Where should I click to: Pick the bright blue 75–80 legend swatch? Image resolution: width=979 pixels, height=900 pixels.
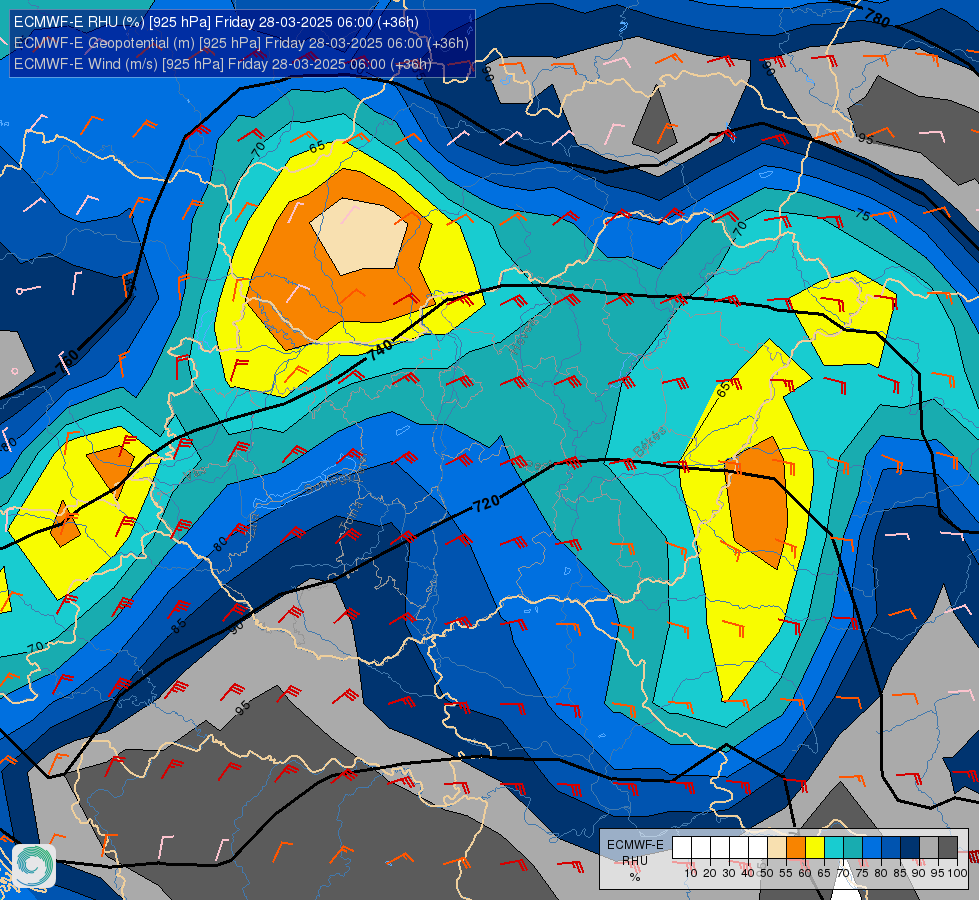pyautogui.click(x=872, y=848)
